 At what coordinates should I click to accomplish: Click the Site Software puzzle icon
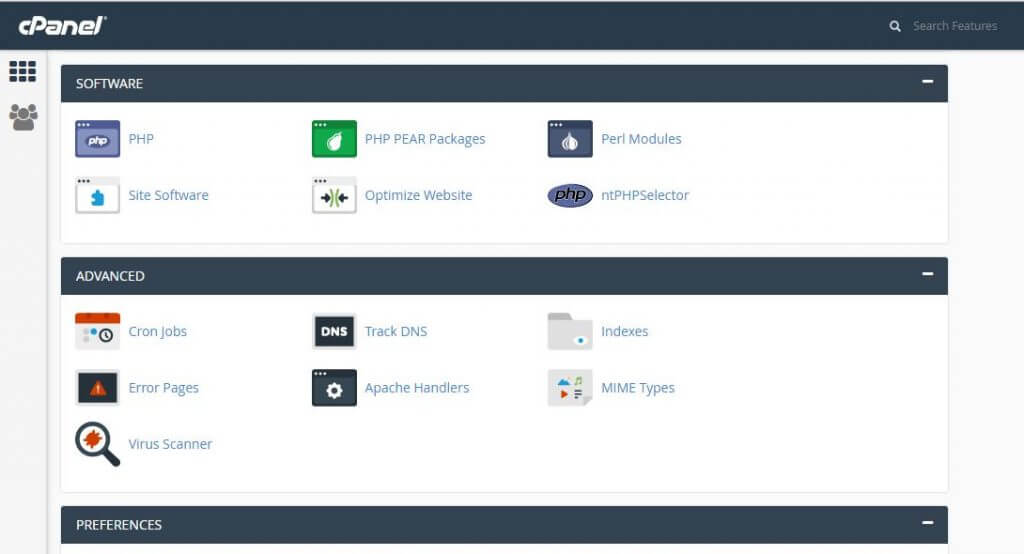click(x=97, y=195)
